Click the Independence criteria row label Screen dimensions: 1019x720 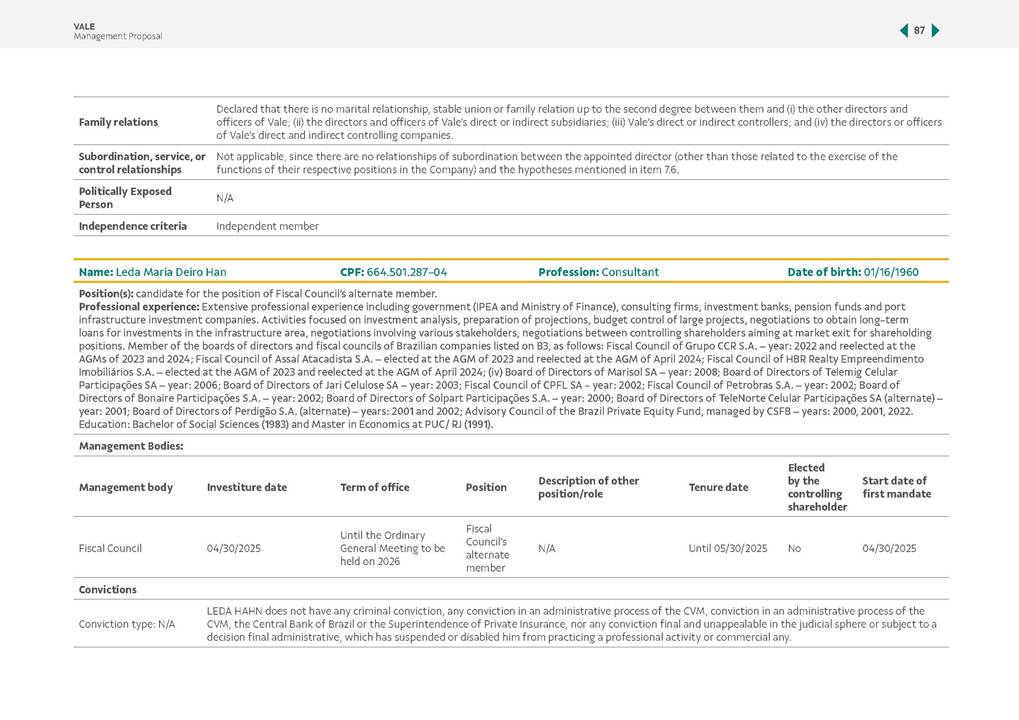click(132, 226)
